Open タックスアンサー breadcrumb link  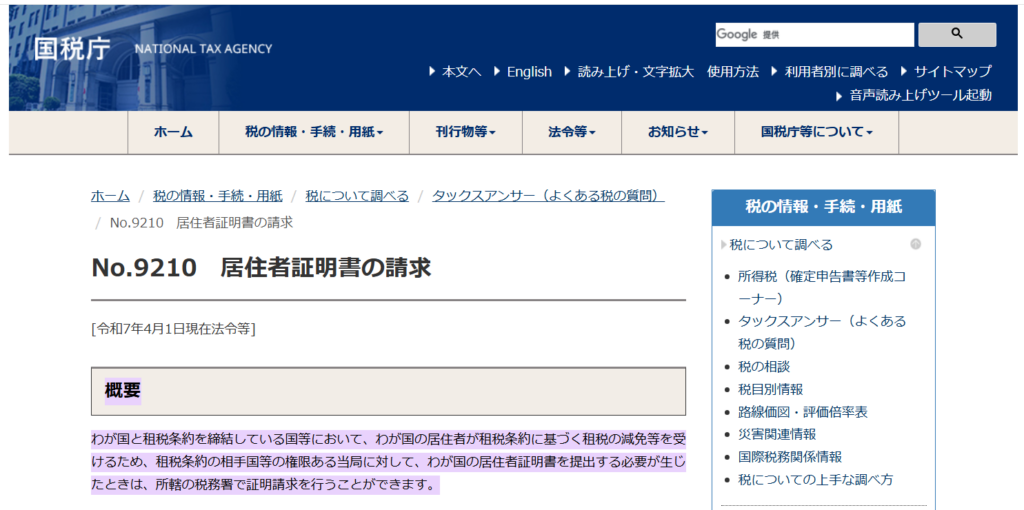(x=548, y=195)
